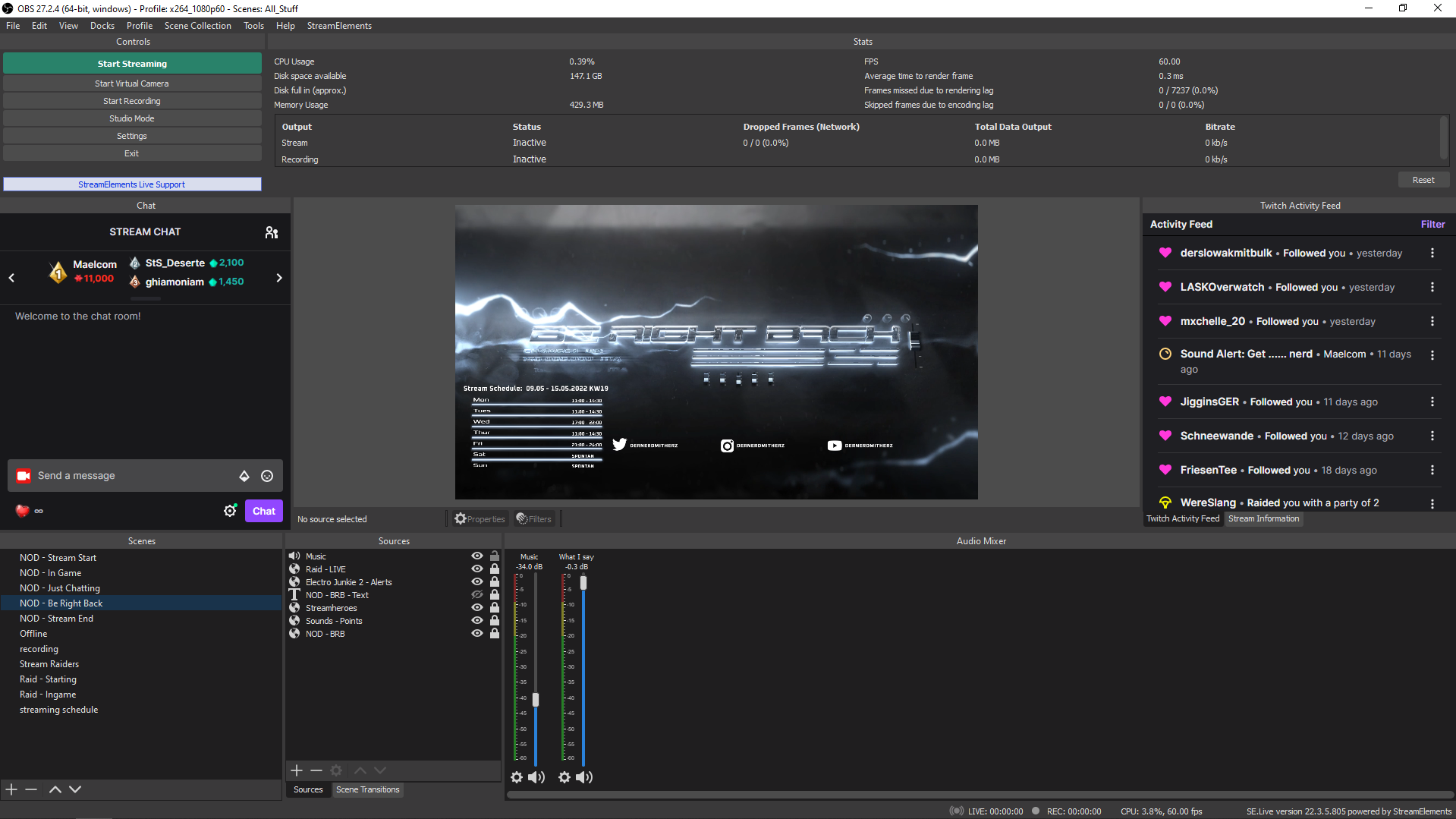Move selected source up with arrow icon
1456x819 pixels.
360,770
